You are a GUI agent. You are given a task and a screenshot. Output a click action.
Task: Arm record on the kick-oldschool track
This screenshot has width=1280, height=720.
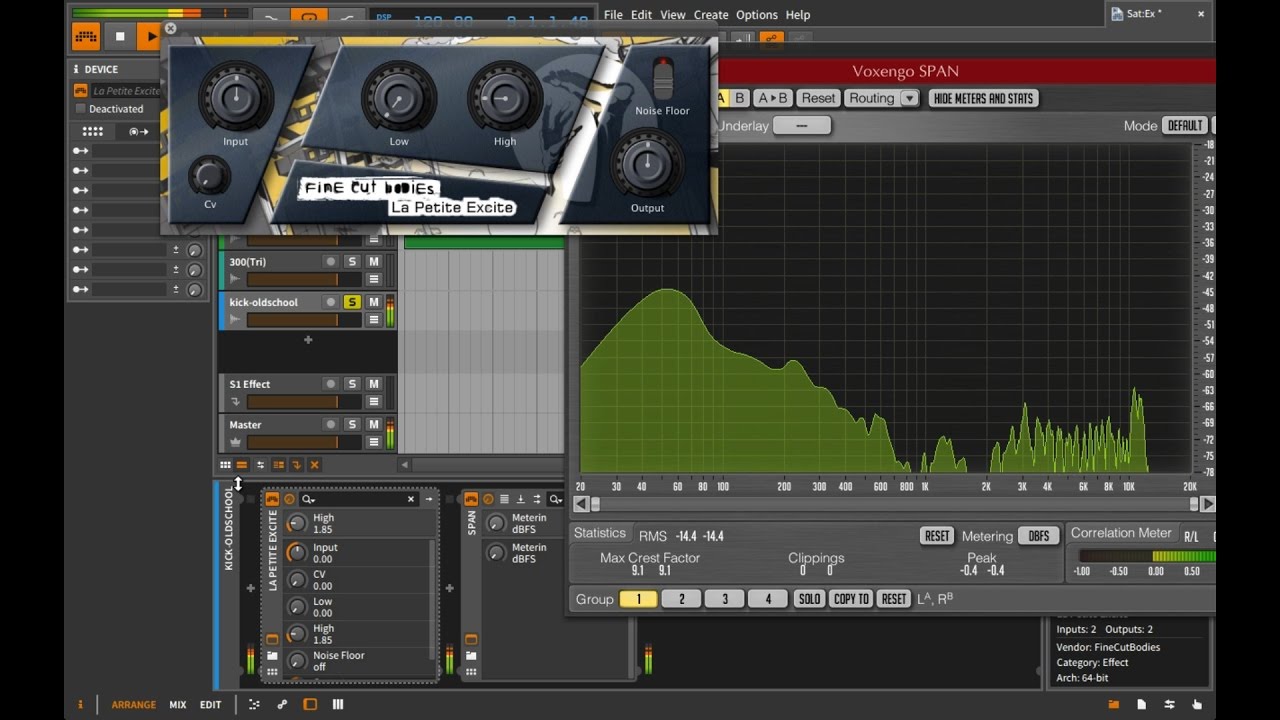pyautogui.click(x=330, y=302)
